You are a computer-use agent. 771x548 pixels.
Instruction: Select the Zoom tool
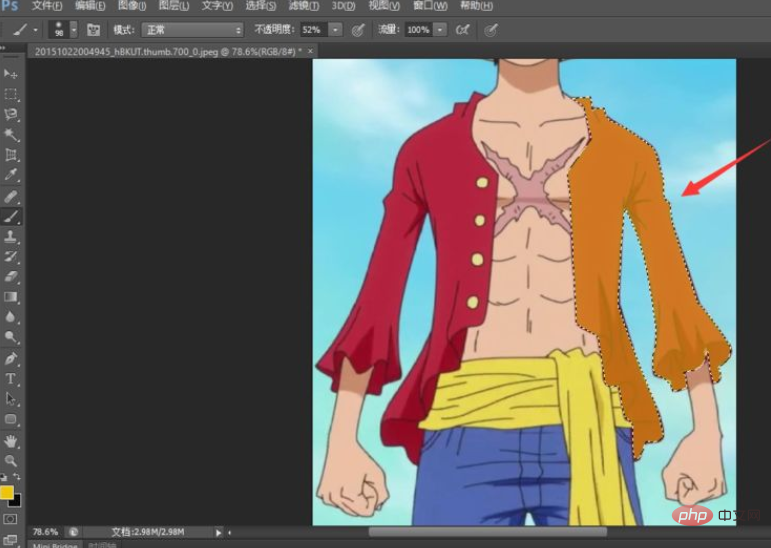(x=11, y=461)
